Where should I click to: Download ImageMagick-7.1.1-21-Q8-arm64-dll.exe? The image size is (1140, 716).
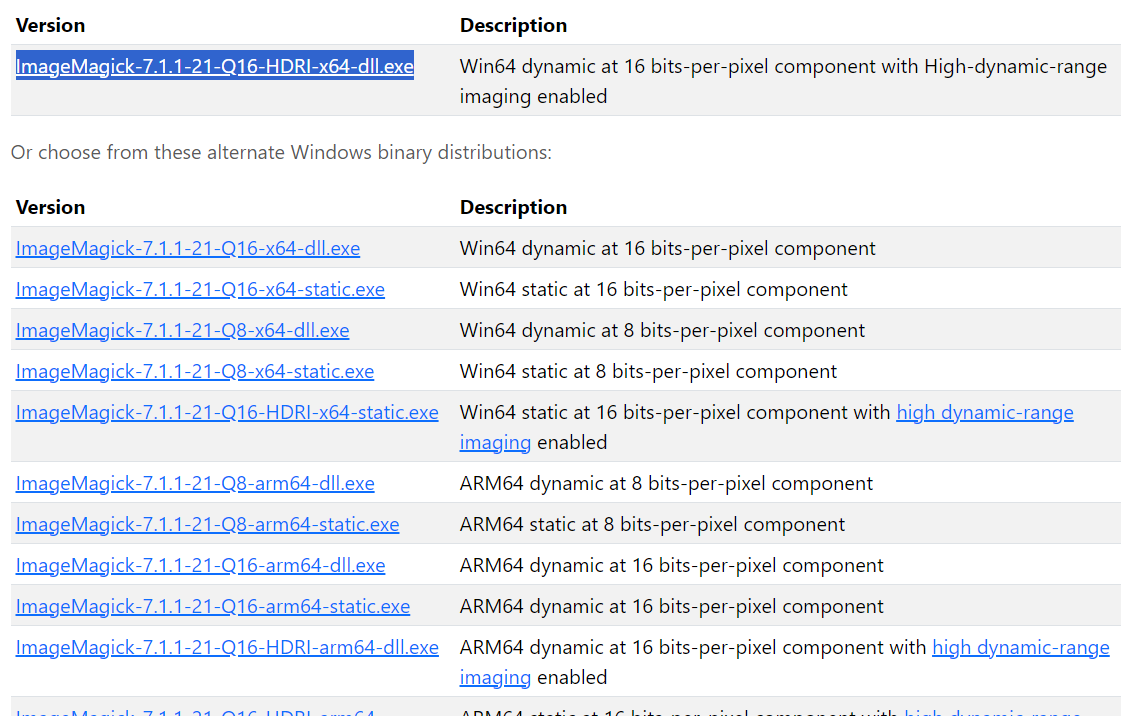(x=195, y=483)
